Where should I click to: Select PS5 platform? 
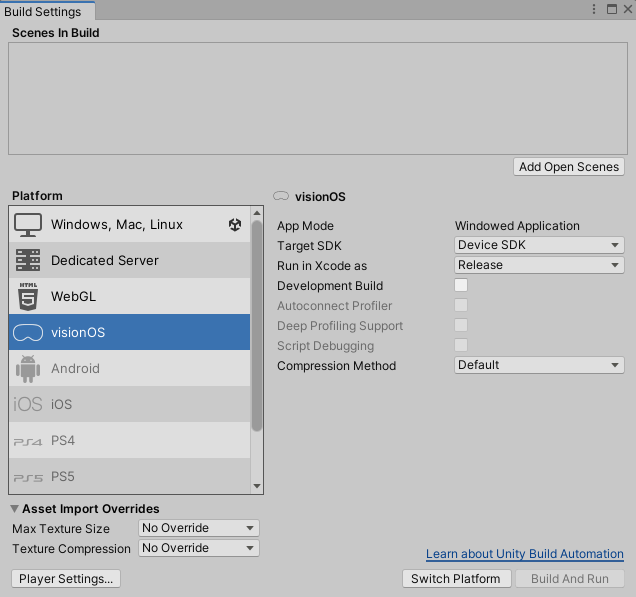(129, 476)
